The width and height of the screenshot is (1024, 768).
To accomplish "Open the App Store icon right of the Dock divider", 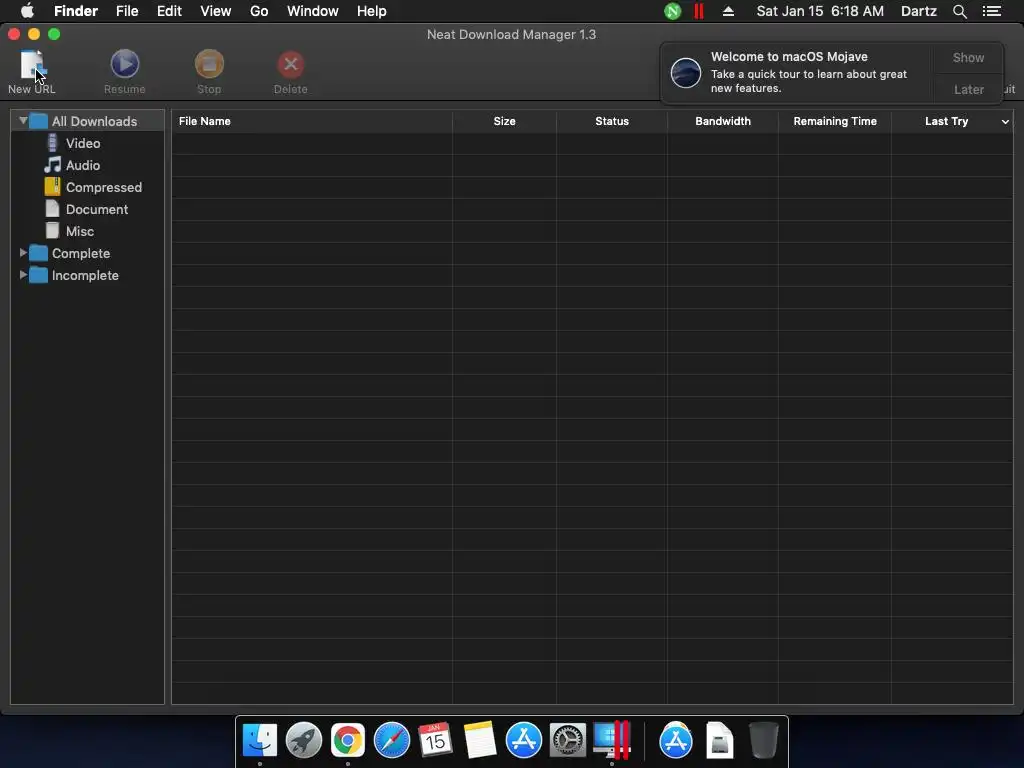I will pos(676,741).
